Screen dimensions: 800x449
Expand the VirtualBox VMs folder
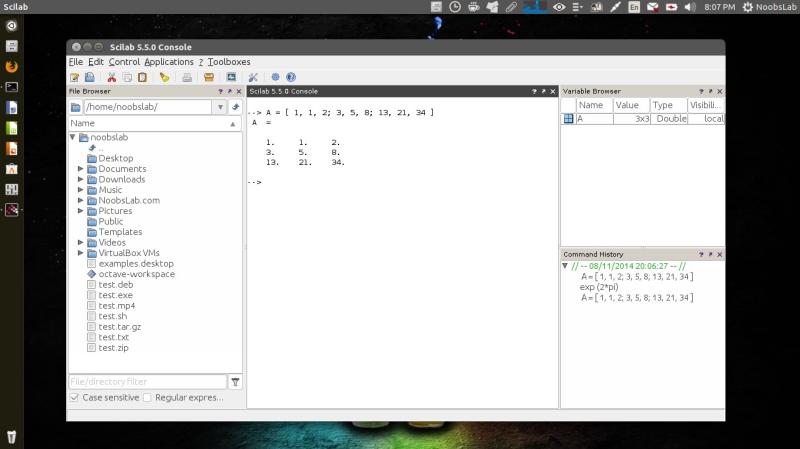[x=81, y=253]
